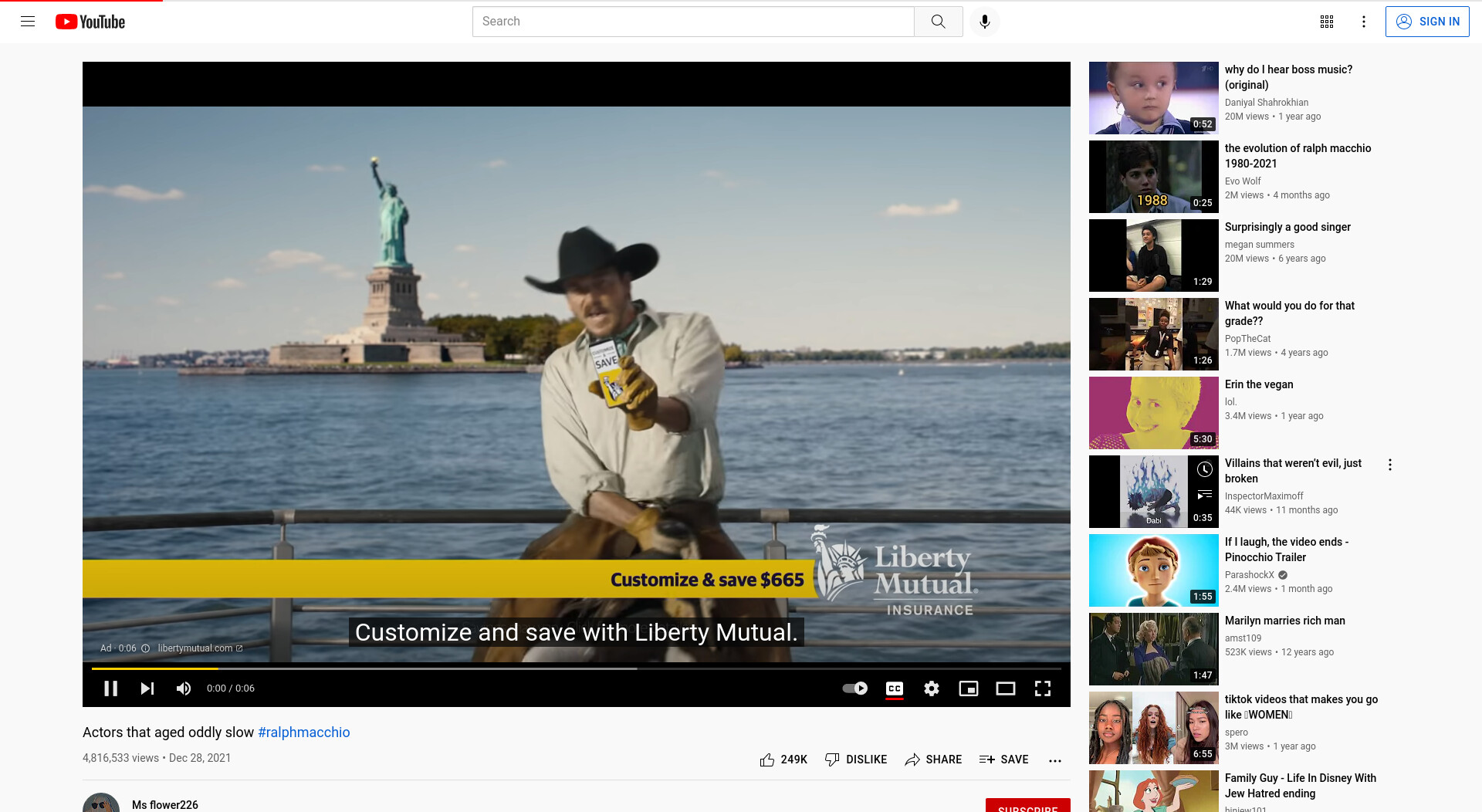Image resolution: width=1482 pixels, height=812 pixels.
Task: Open more actions ellipsis below video
Action: 1055,760
